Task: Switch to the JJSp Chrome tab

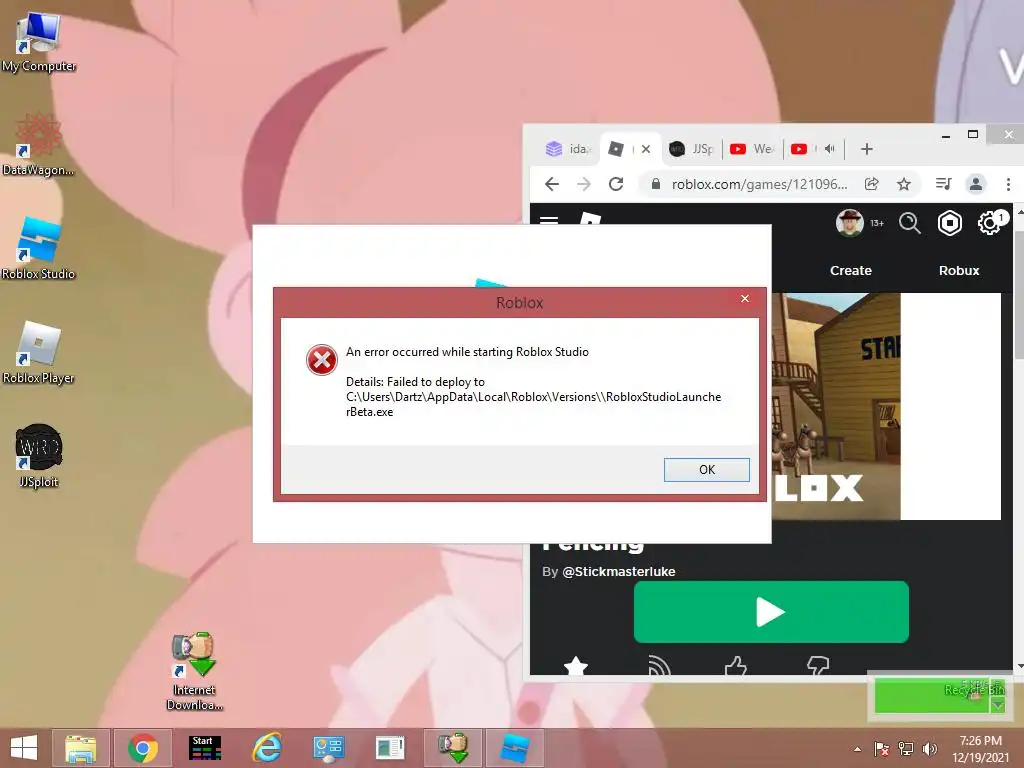Action: click(x=692, y=149)
